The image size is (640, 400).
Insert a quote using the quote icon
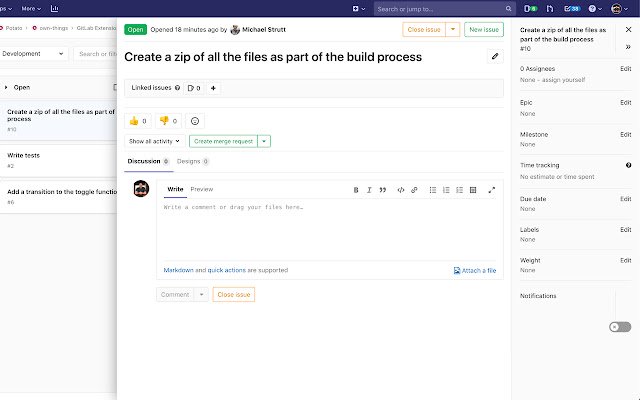click(x=382, y=190)
